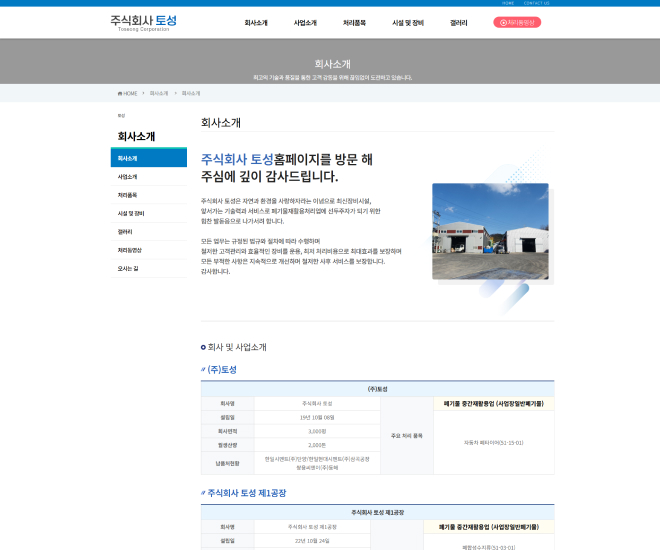Click the 회사 및 사업소개 bullet icon
Viewport: 660px width, 550px height.
[204, 347]
